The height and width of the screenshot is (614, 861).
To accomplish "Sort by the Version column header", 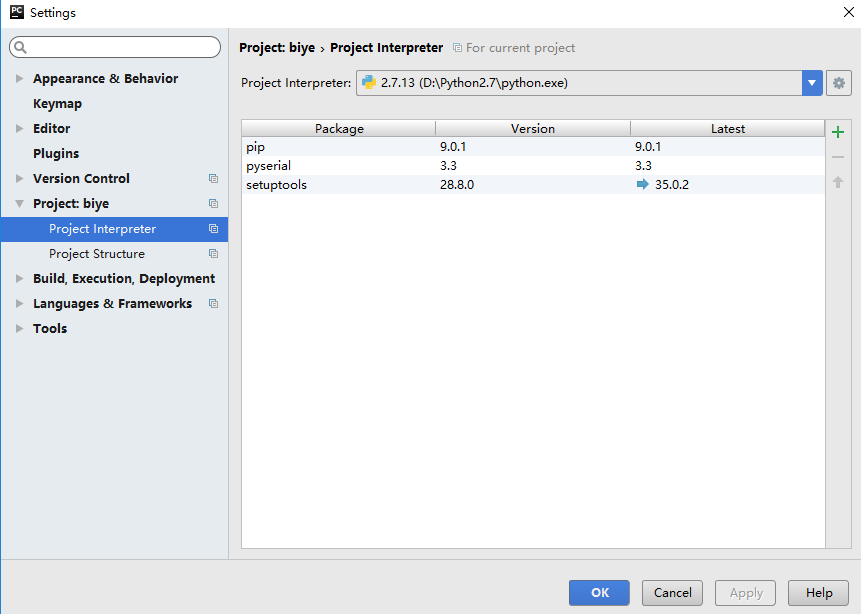I will [x=533, y=129].
